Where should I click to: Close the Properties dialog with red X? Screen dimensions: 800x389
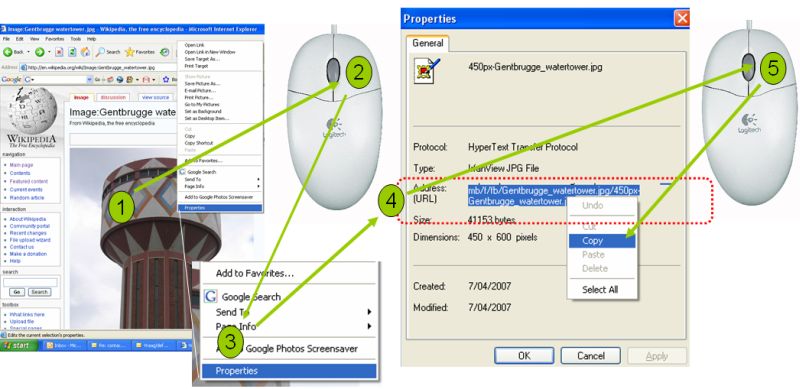(x=682, y=19)
